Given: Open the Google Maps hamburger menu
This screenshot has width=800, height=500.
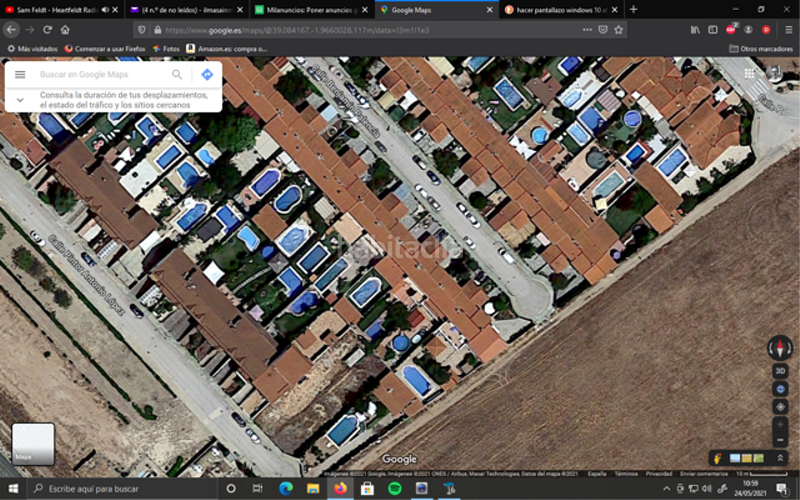Looking at the screenshot, I should pyautogui.click(x=20, y=75).
